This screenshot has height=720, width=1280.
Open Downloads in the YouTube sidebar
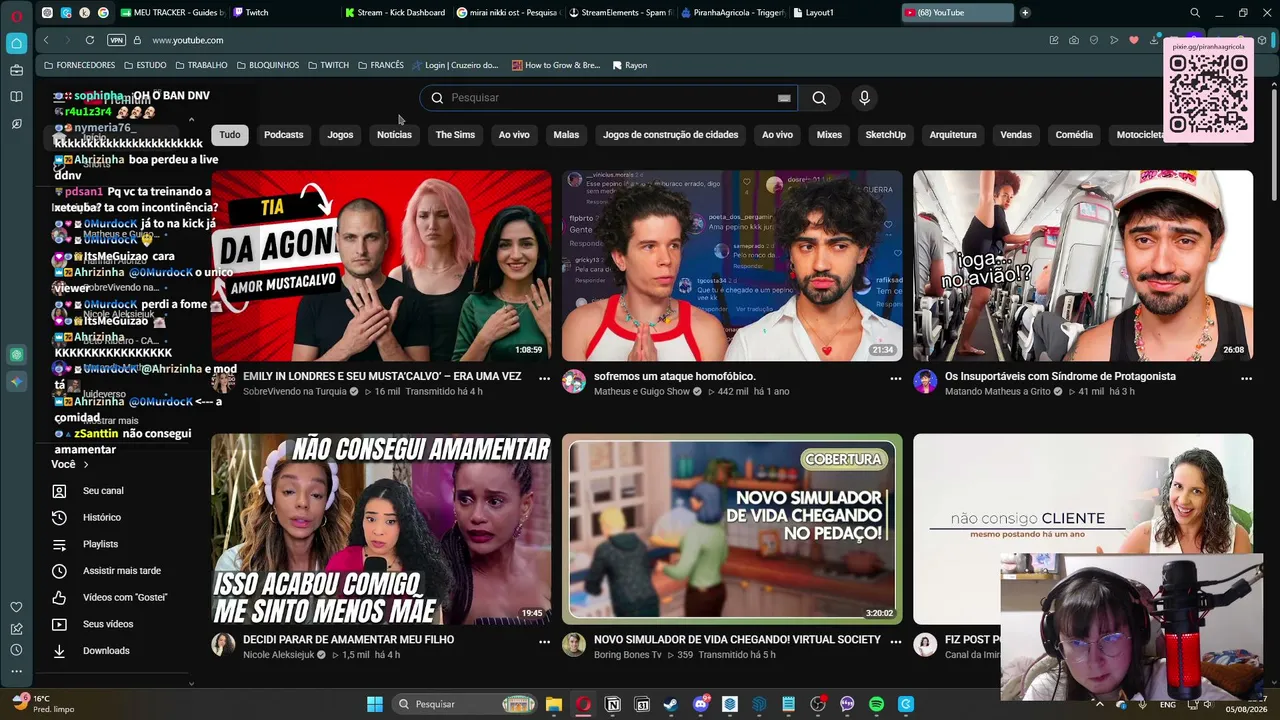pyautogui.click(x=106, y=651)
